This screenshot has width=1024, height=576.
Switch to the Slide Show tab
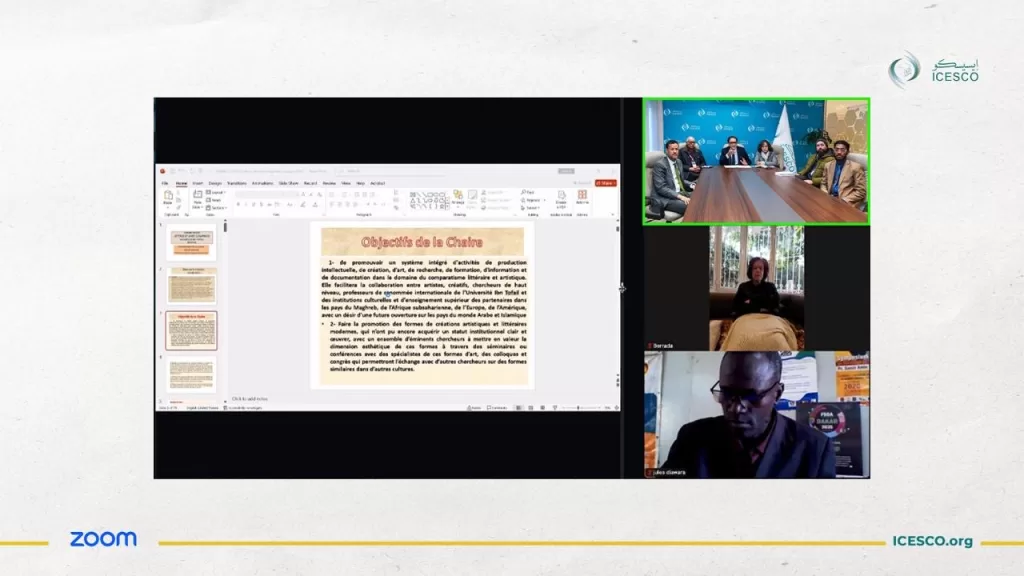[x=288, y=183]
